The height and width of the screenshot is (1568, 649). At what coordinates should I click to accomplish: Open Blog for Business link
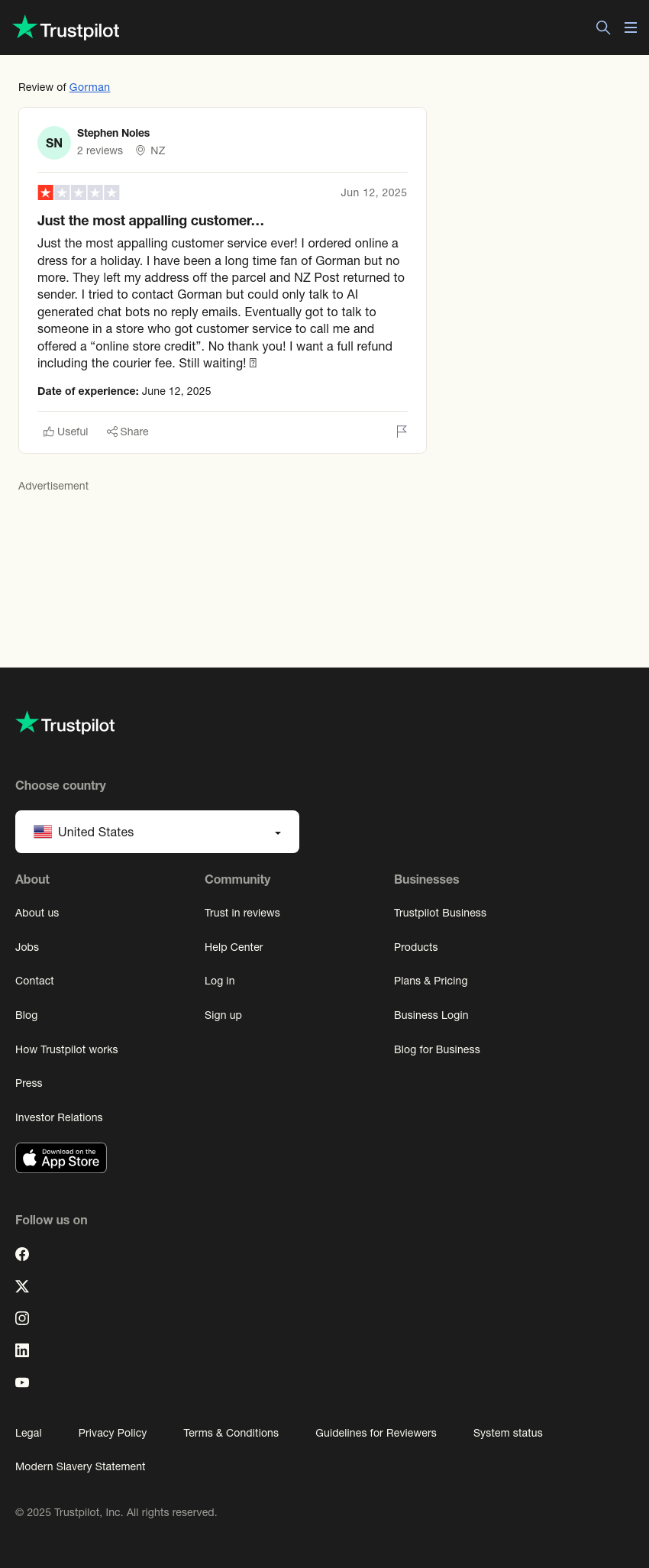point(437,1049)
